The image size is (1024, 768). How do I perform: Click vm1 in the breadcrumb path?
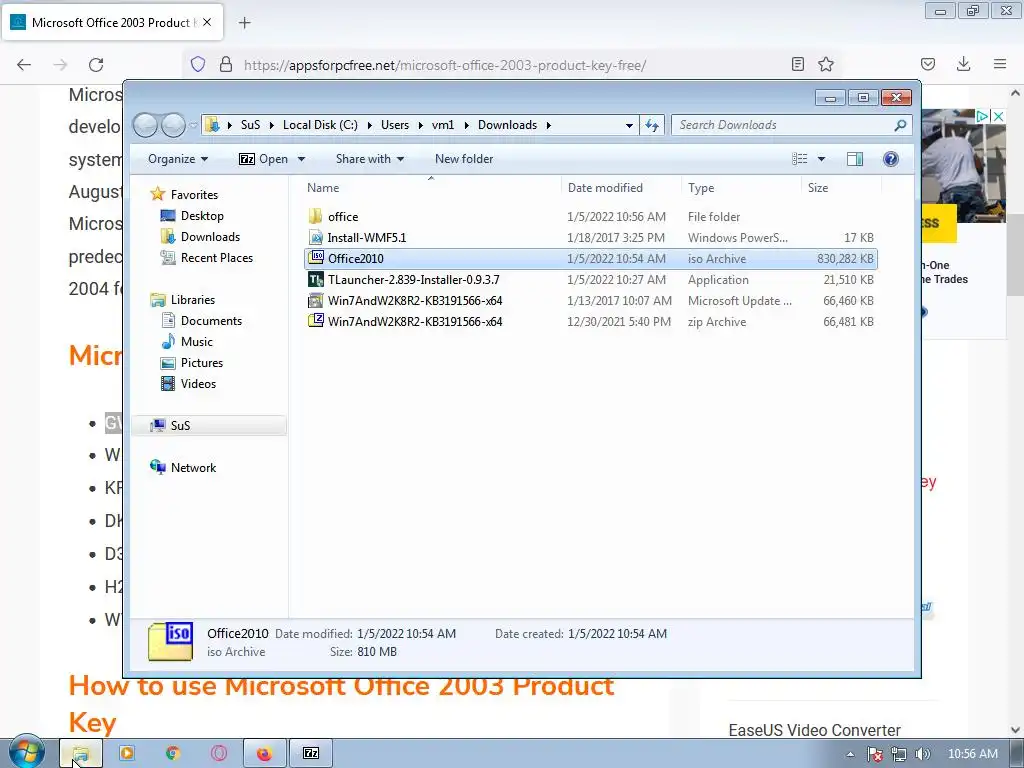point(442,125)
